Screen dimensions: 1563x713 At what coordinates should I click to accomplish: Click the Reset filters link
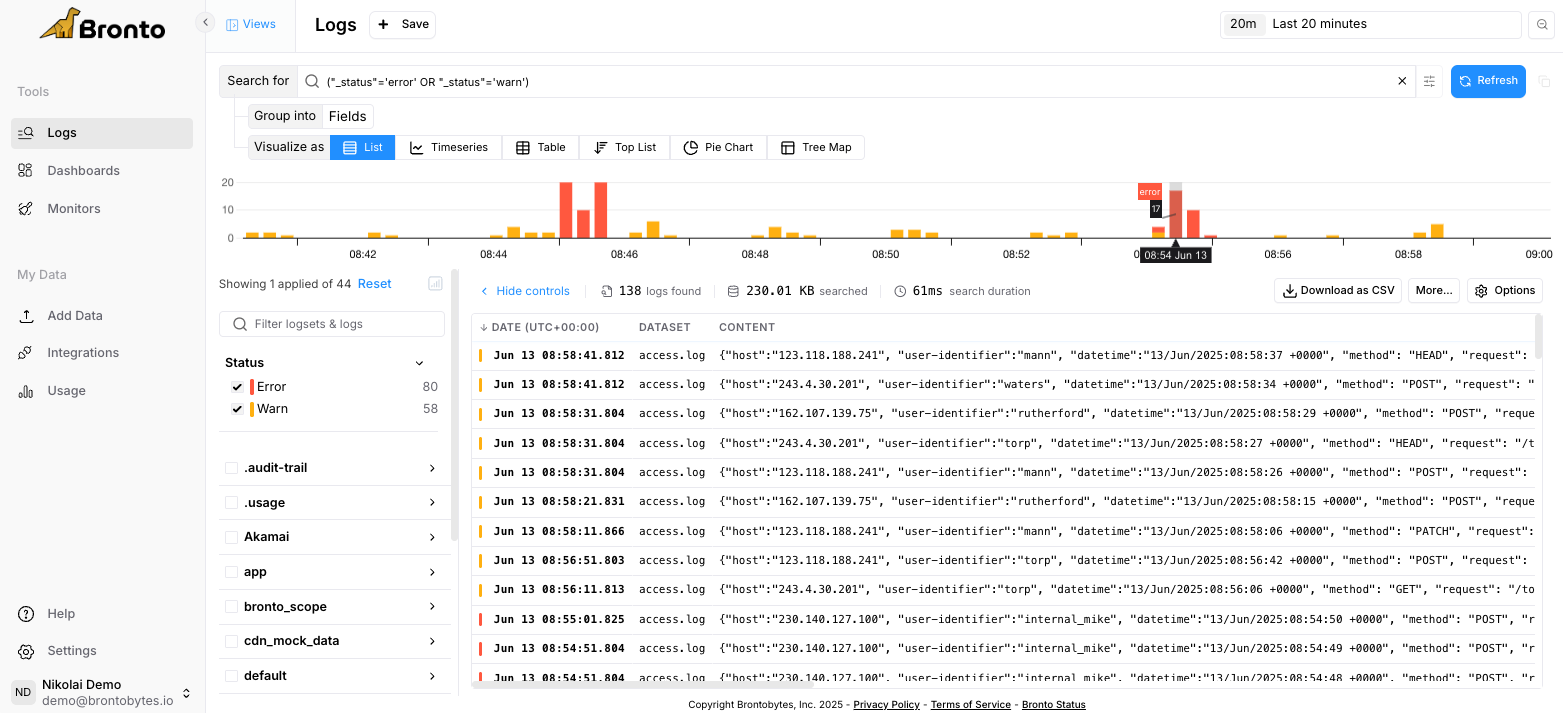pos(375,284)
